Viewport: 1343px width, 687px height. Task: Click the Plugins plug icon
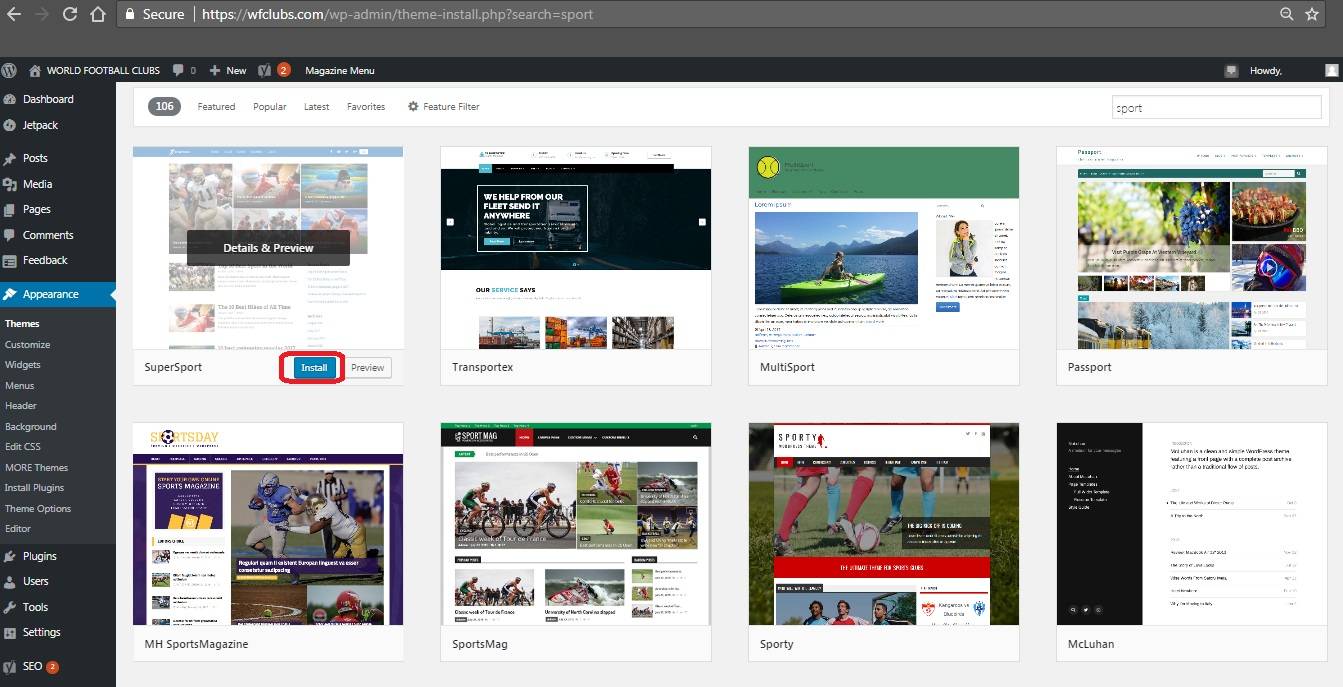pos(10,556)
